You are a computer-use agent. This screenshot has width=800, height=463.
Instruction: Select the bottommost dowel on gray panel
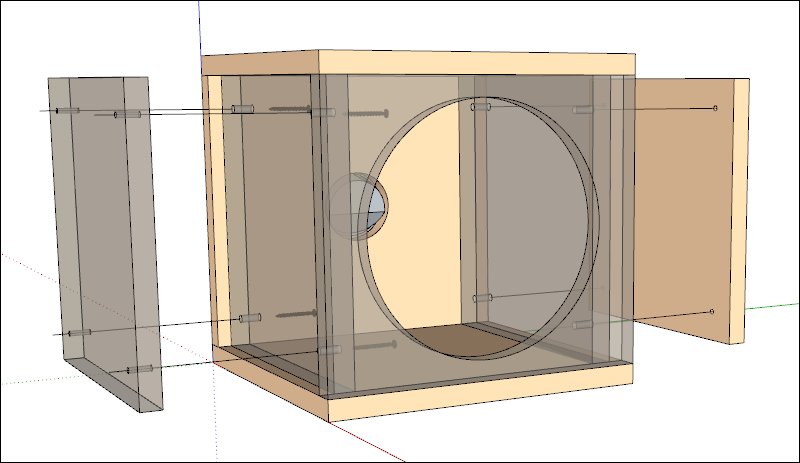pos(140,371)
